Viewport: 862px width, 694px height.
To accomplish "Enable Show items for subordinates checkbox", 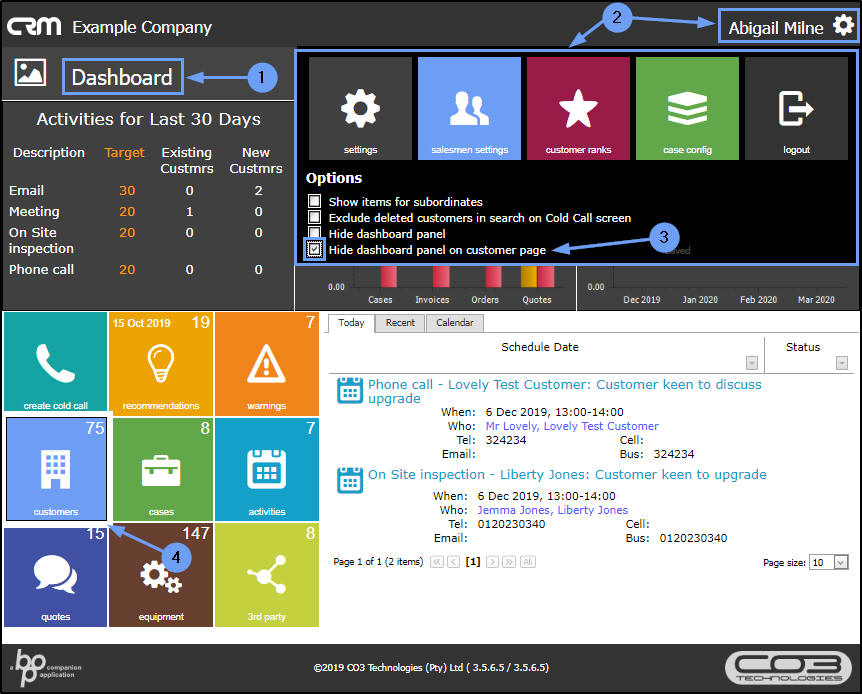I will (314, 201).
